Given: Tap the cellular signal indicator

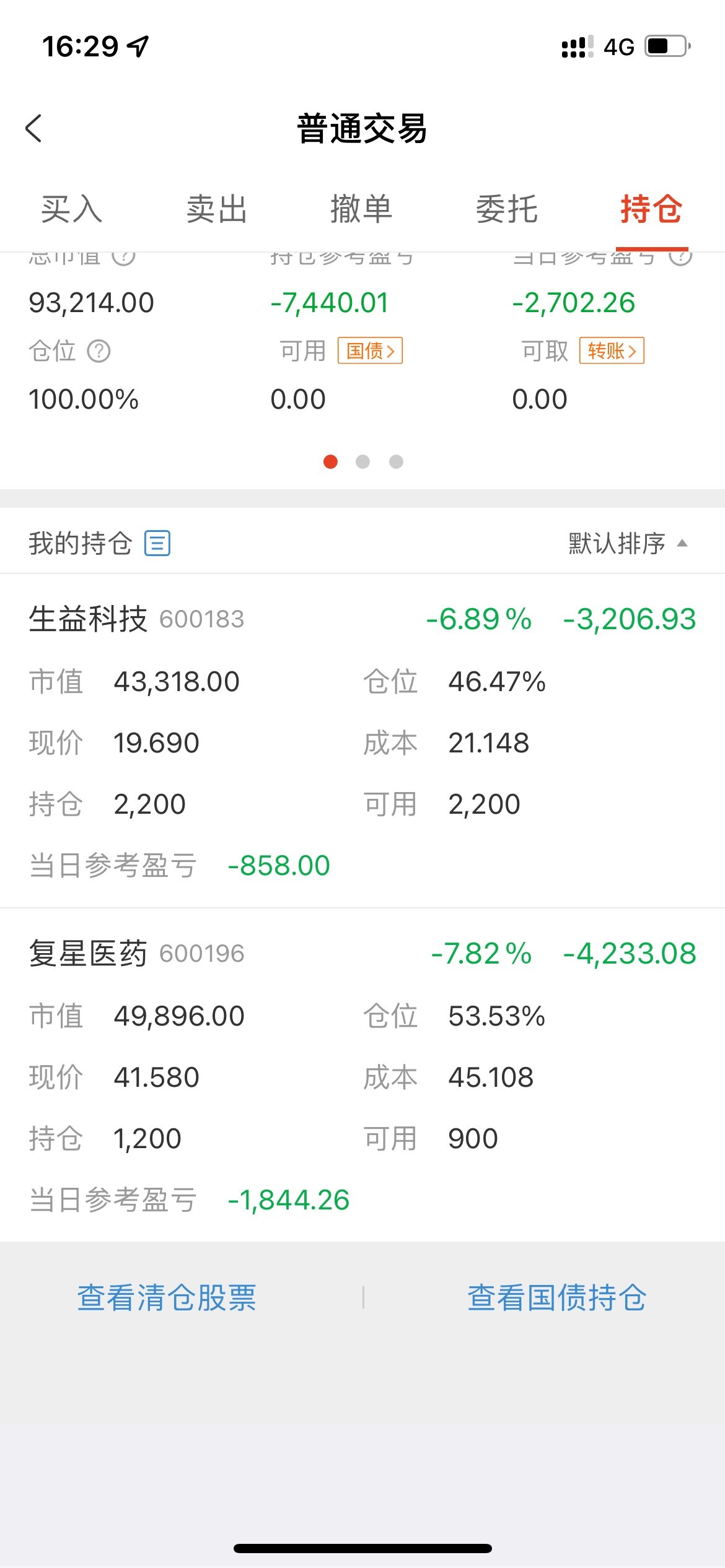Looking at the screenshot, I should tap(577, 47).
